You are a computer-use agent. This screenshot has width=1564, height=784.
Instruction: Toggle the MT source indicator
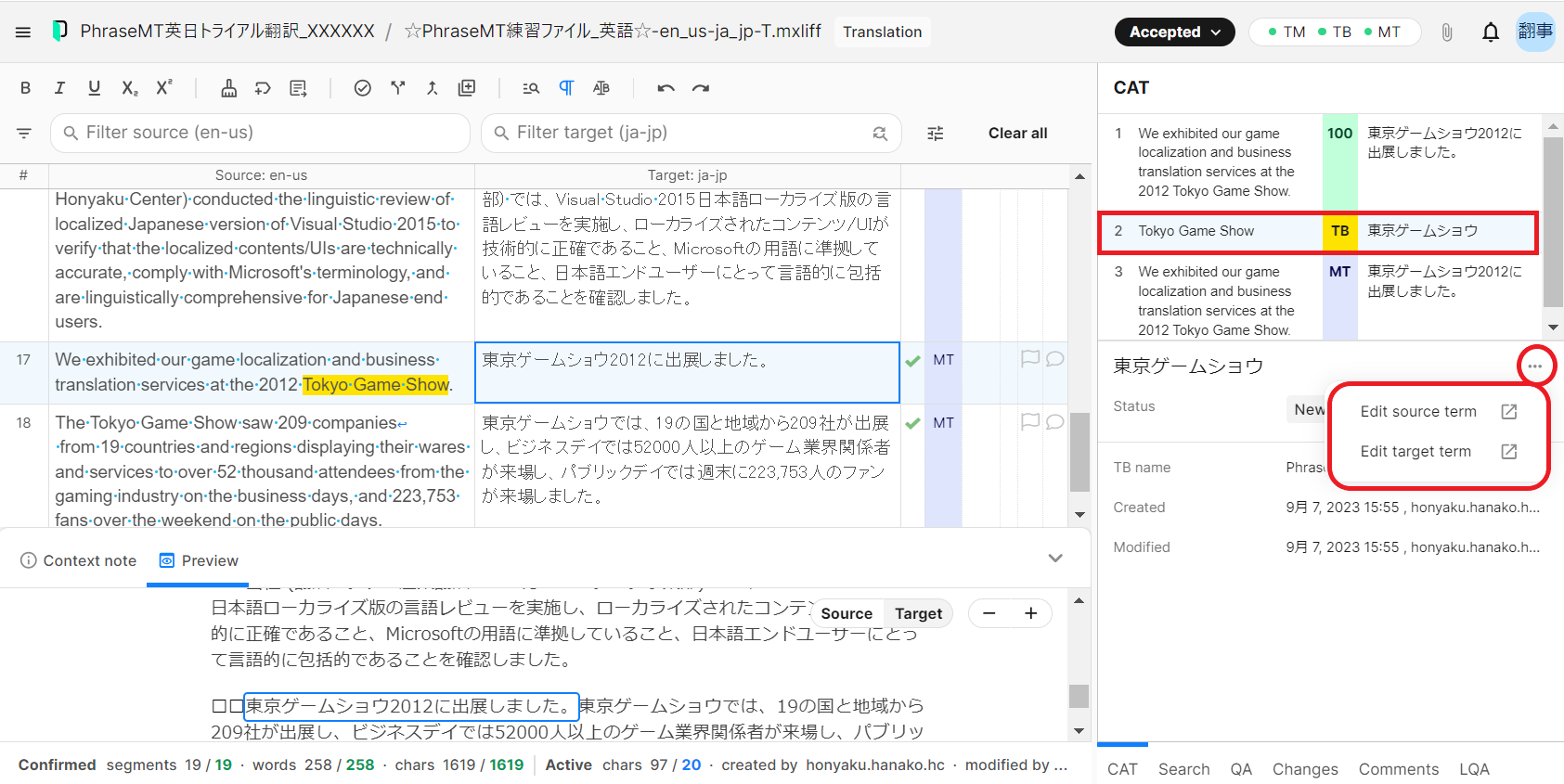1382,32
